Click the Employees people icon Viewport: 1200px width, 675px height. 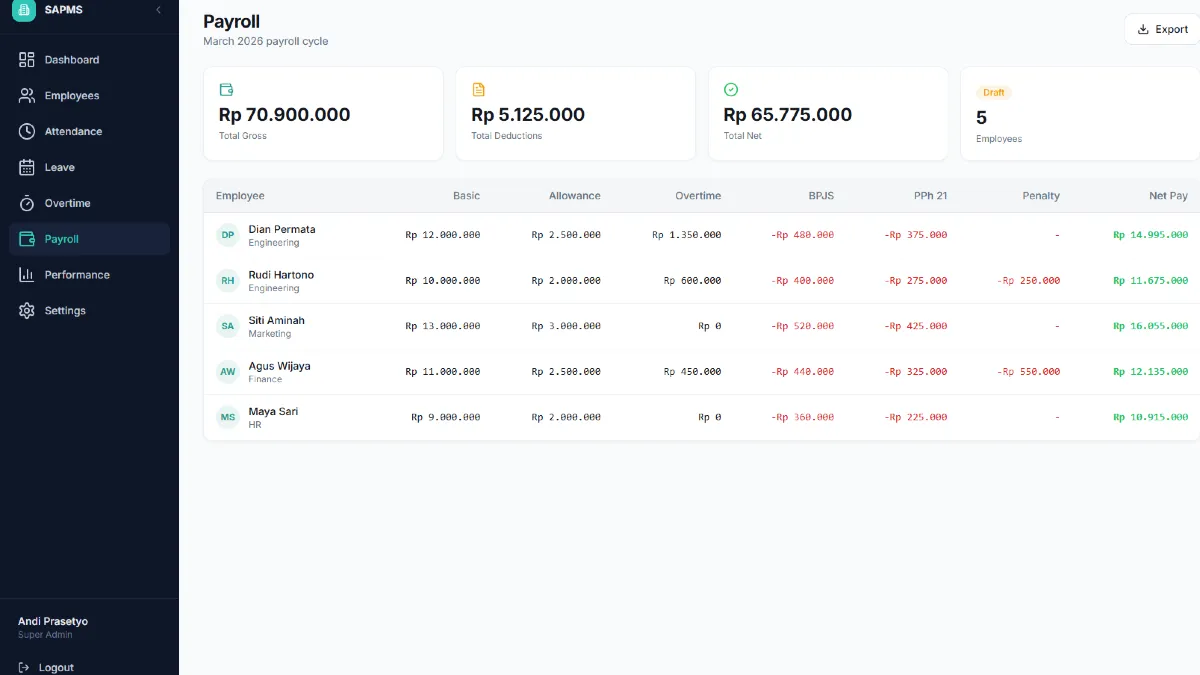coord(27,96)
